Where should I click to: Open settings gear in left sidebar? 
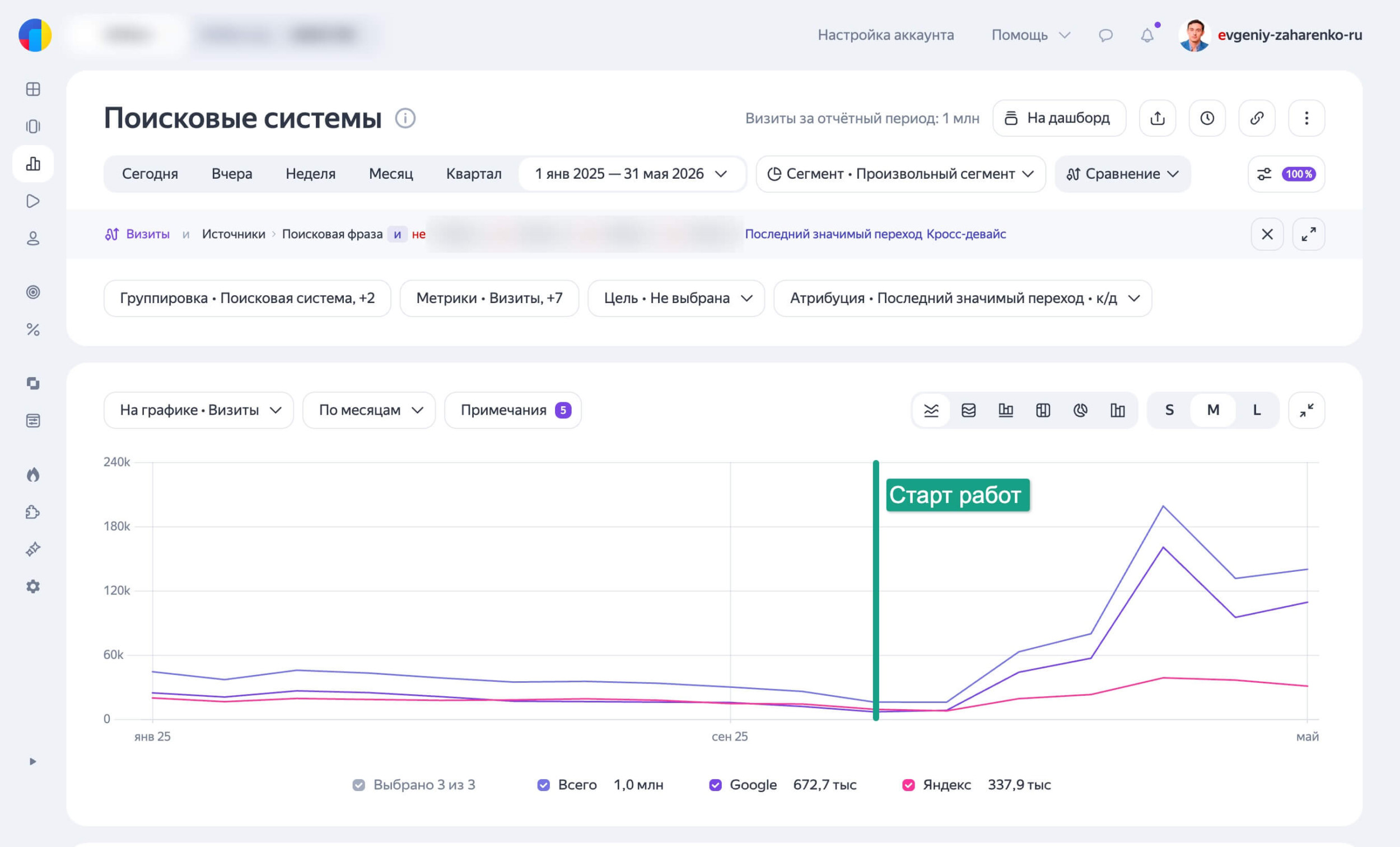33,586
